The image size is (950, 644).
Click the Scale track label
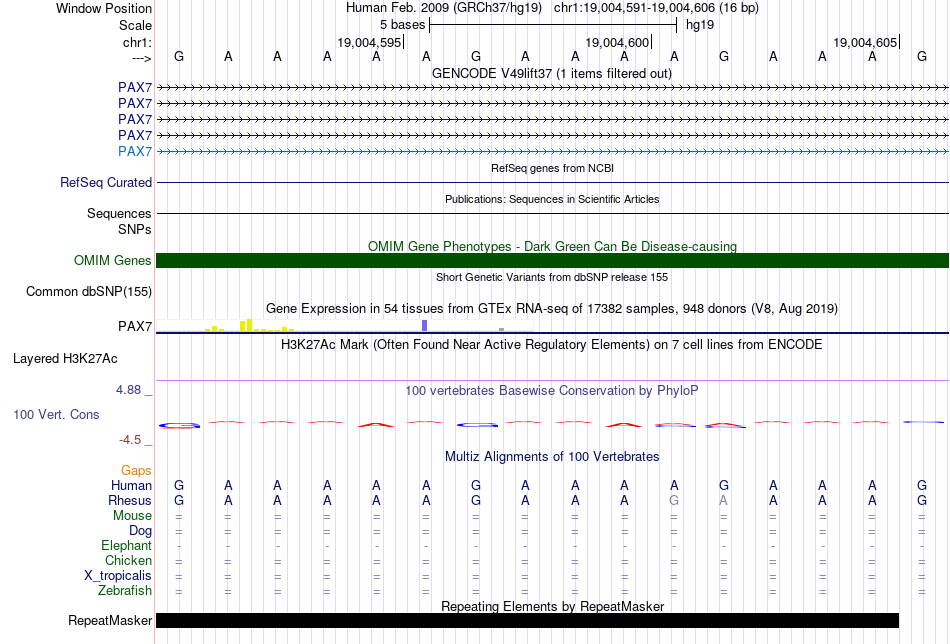point(135,25)
